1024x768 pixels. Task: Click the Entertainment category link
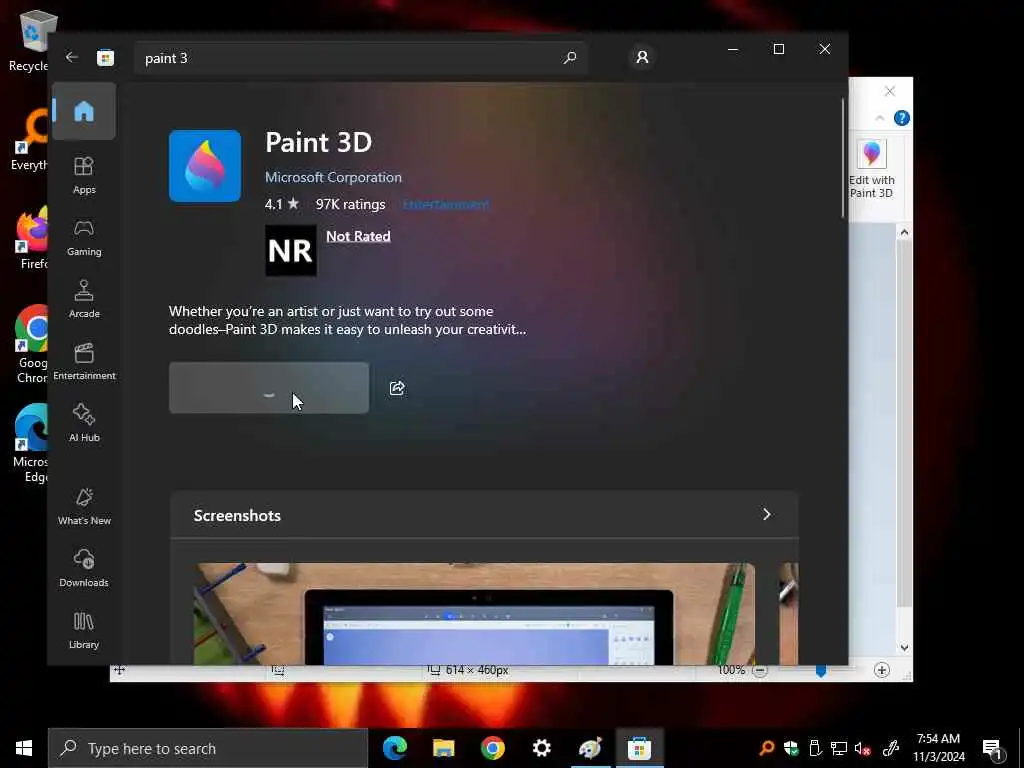click(445, 204)
